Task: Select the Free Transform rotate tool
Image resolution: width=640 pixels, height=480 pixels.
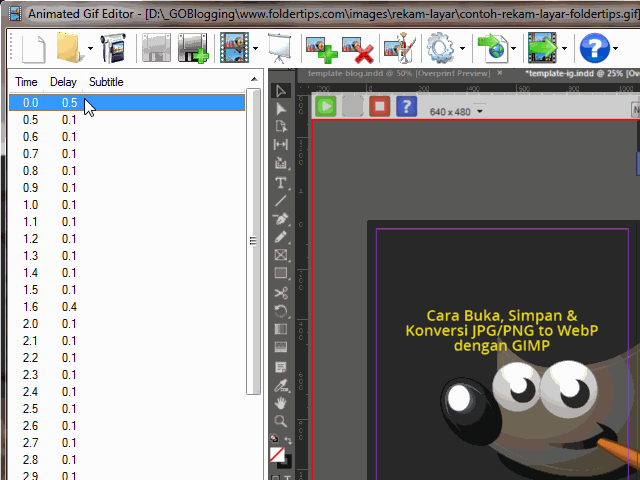Action: [281, 311]
